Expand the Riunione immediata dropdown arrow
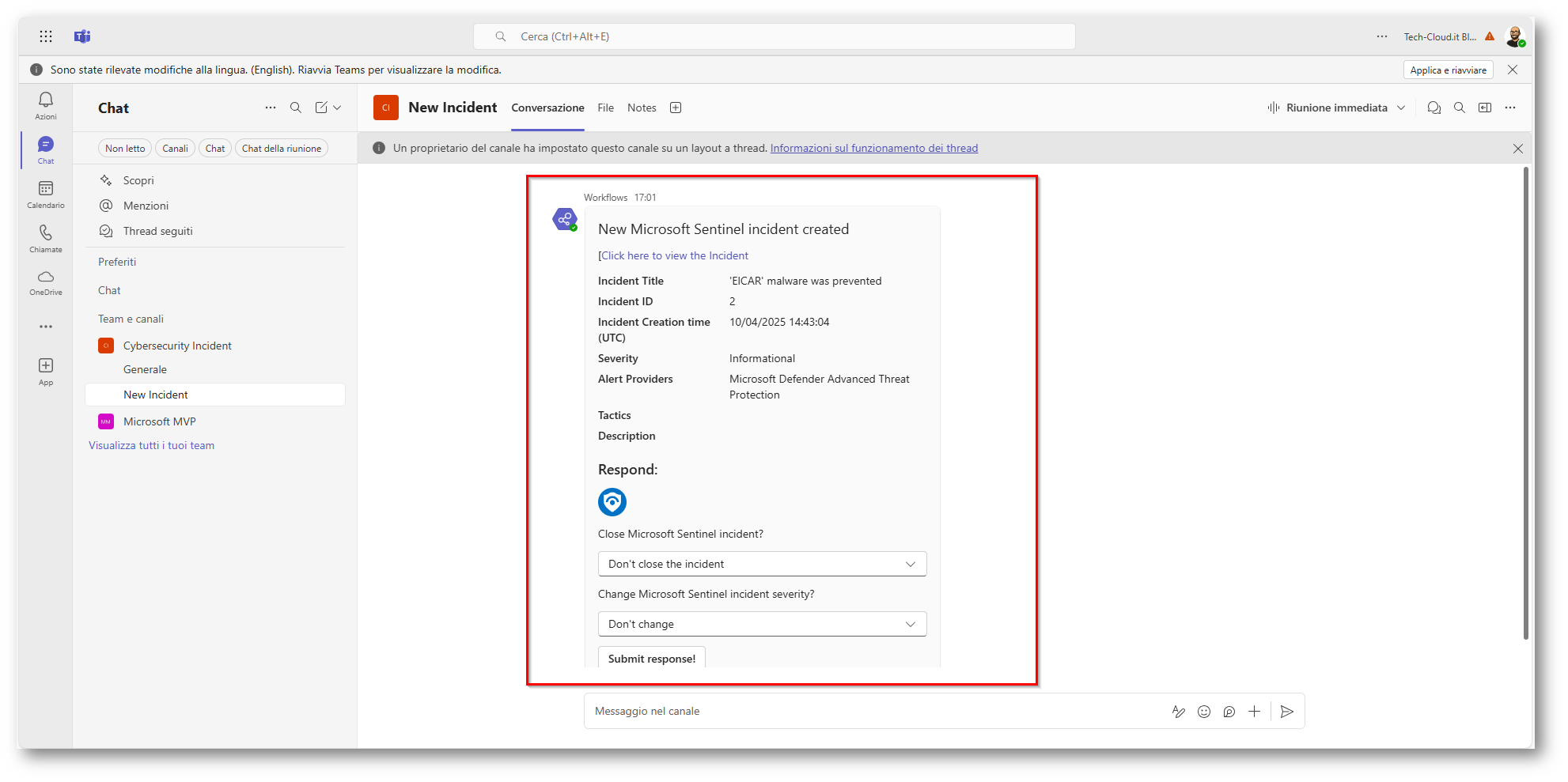This screenshot has width=1568, height=782. tap(1401, 108)
